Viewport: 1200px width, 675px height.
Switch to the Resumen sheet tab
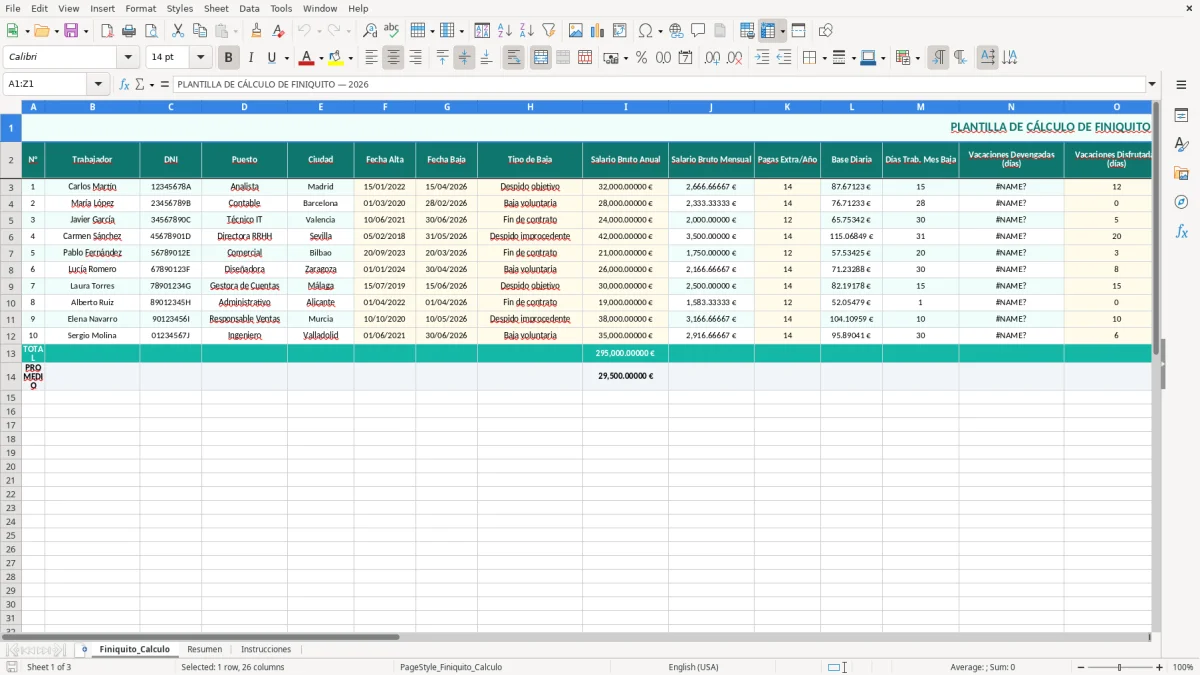pos(204,649)
